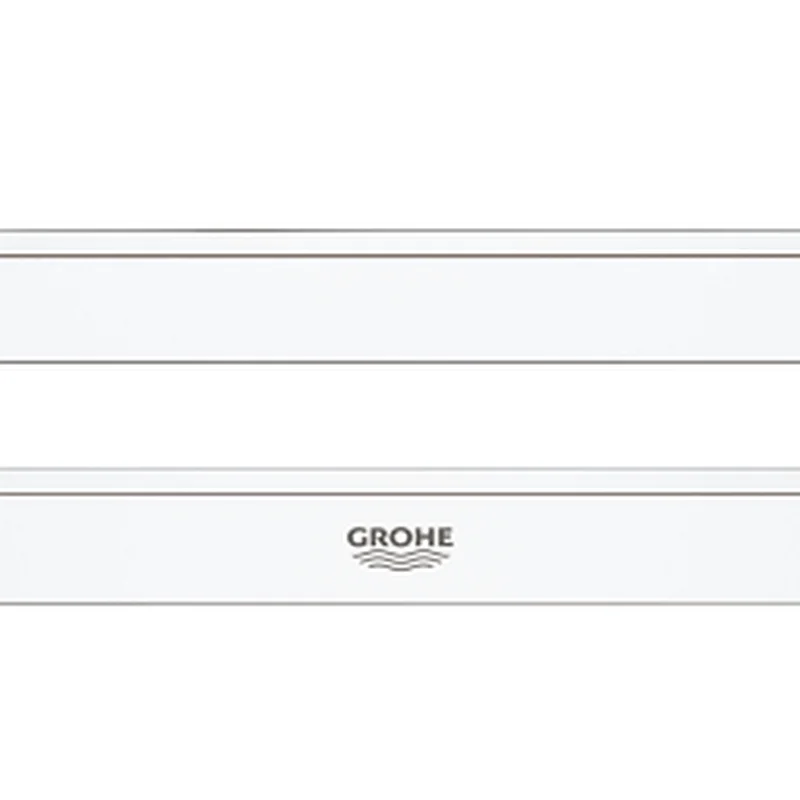Viewport: 800px width, 800px height.
Task: Click the top chrome edge of lower panel
Action: tap(400, 469)
